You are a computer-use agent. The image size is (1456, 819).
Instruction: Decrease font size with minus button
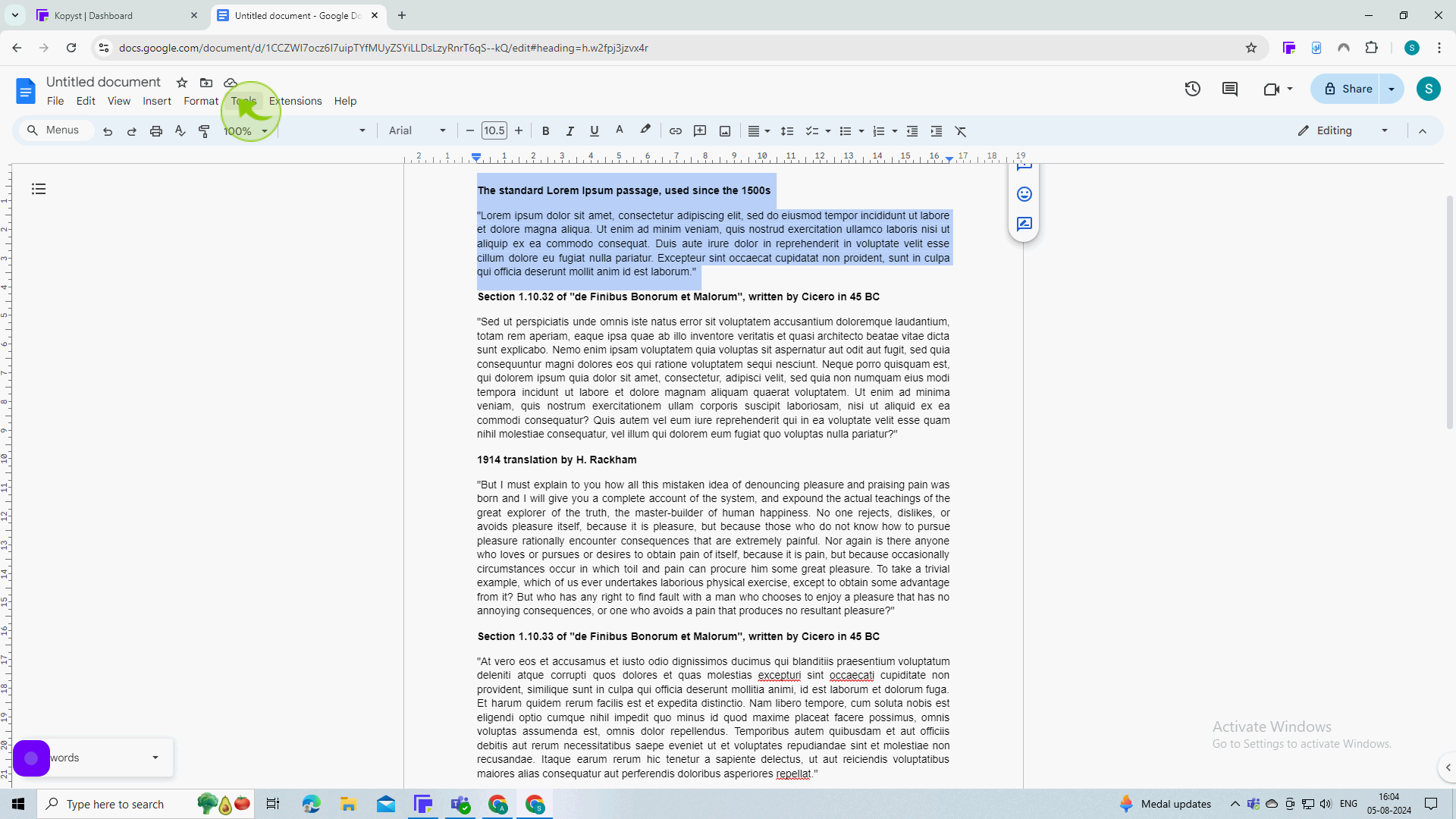469,130
